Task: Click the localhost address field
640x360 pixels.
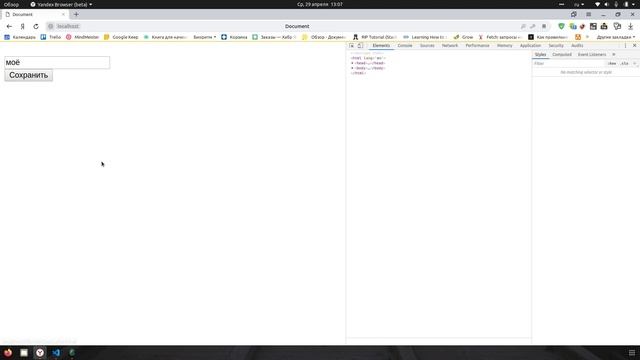Action: [68, 26]
